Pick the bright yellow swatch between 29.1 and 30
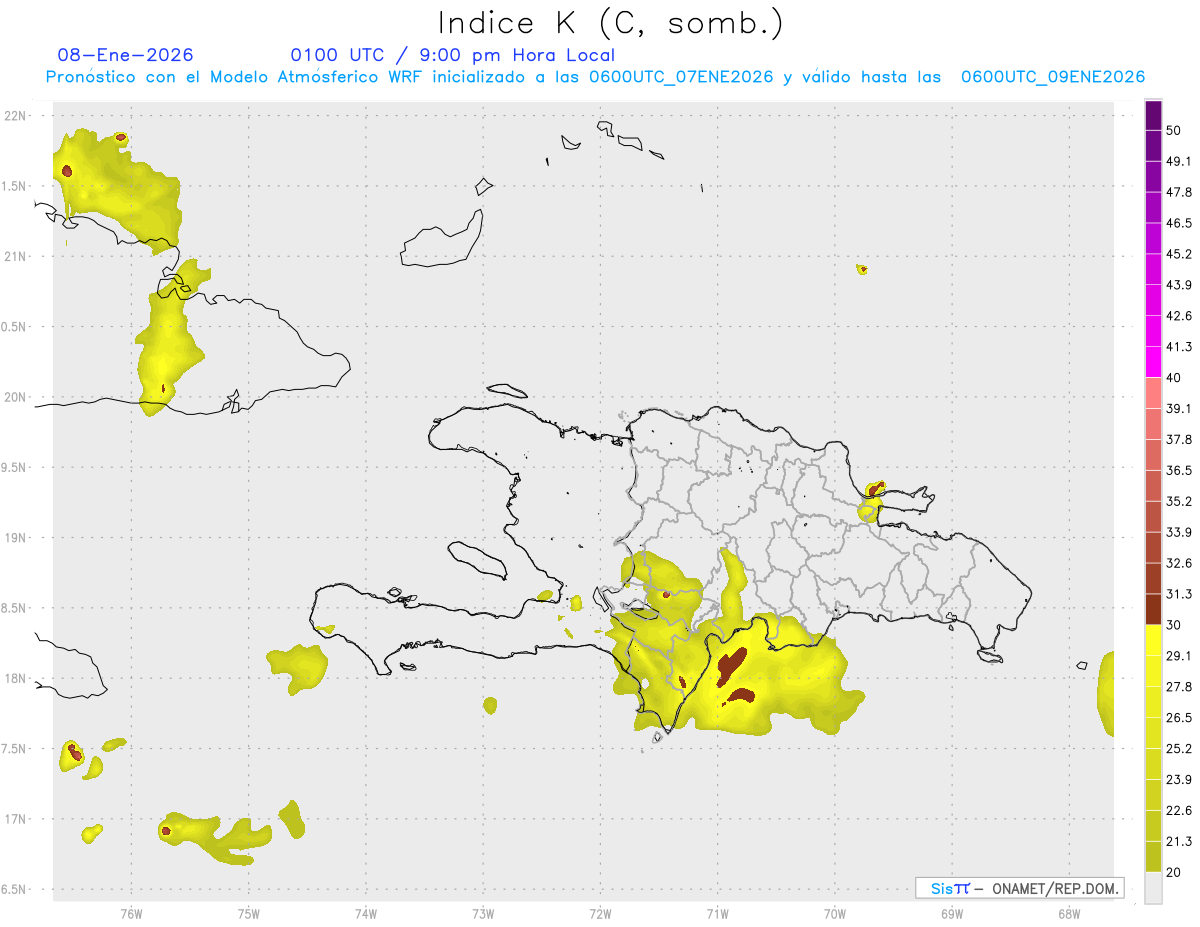 point(1154,641)
